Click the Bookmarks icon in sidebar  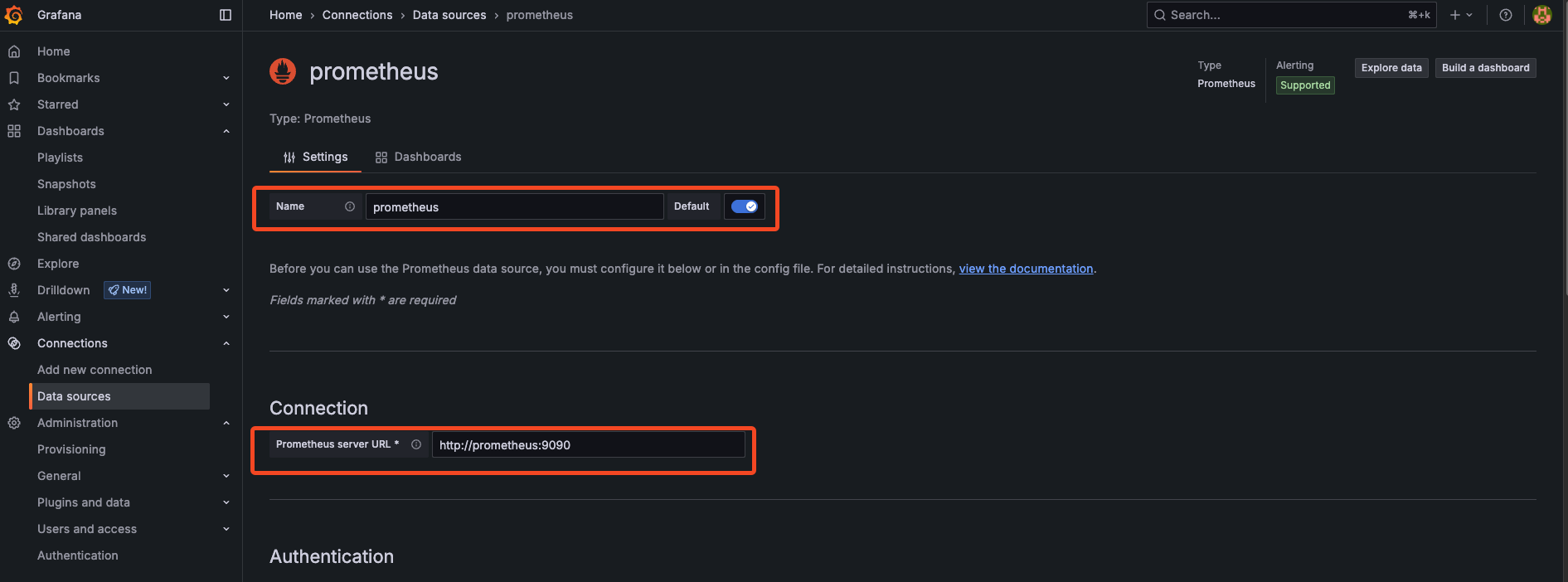(x=14, y=78)
